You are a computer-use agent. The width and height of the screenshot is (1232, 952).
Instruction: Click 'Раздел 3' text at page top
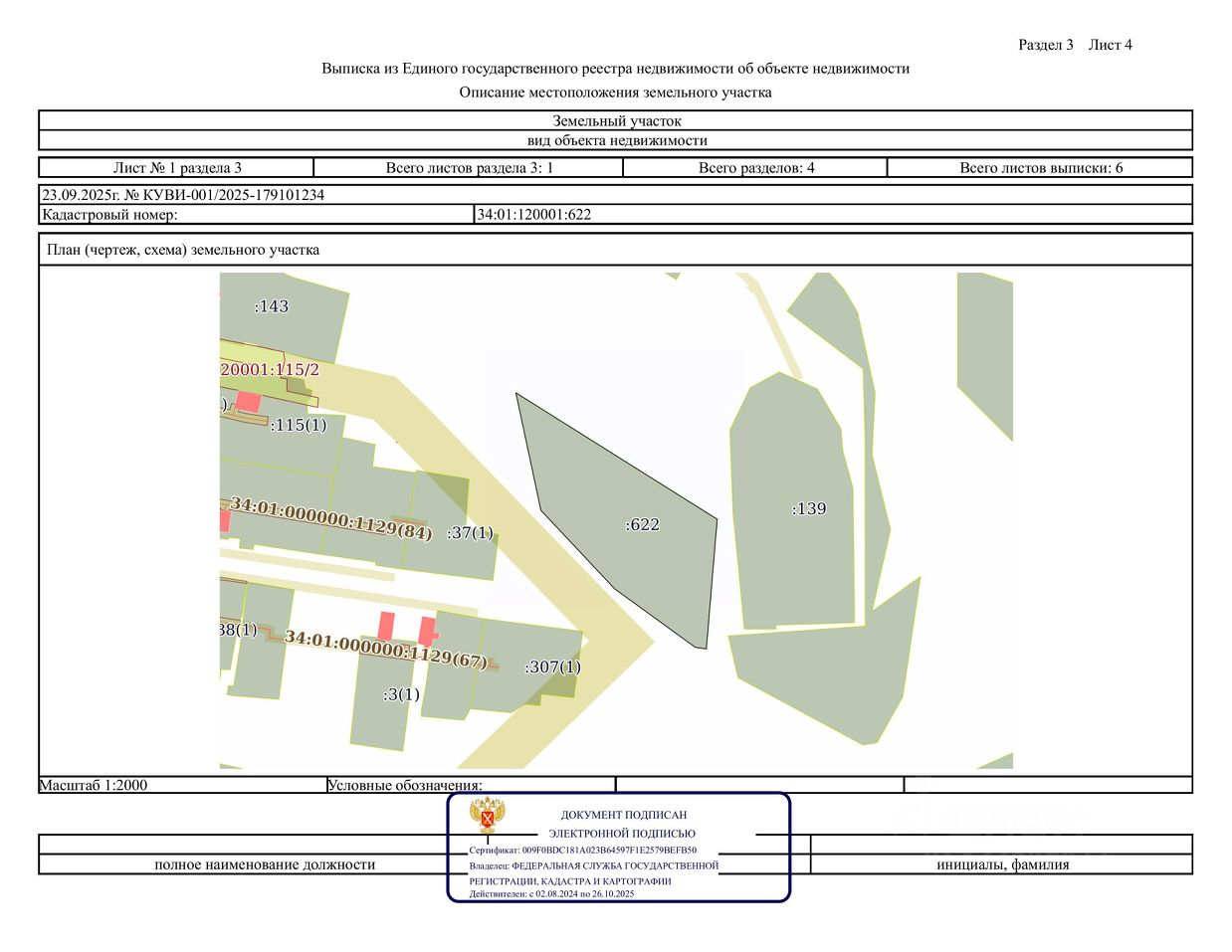1046,44
